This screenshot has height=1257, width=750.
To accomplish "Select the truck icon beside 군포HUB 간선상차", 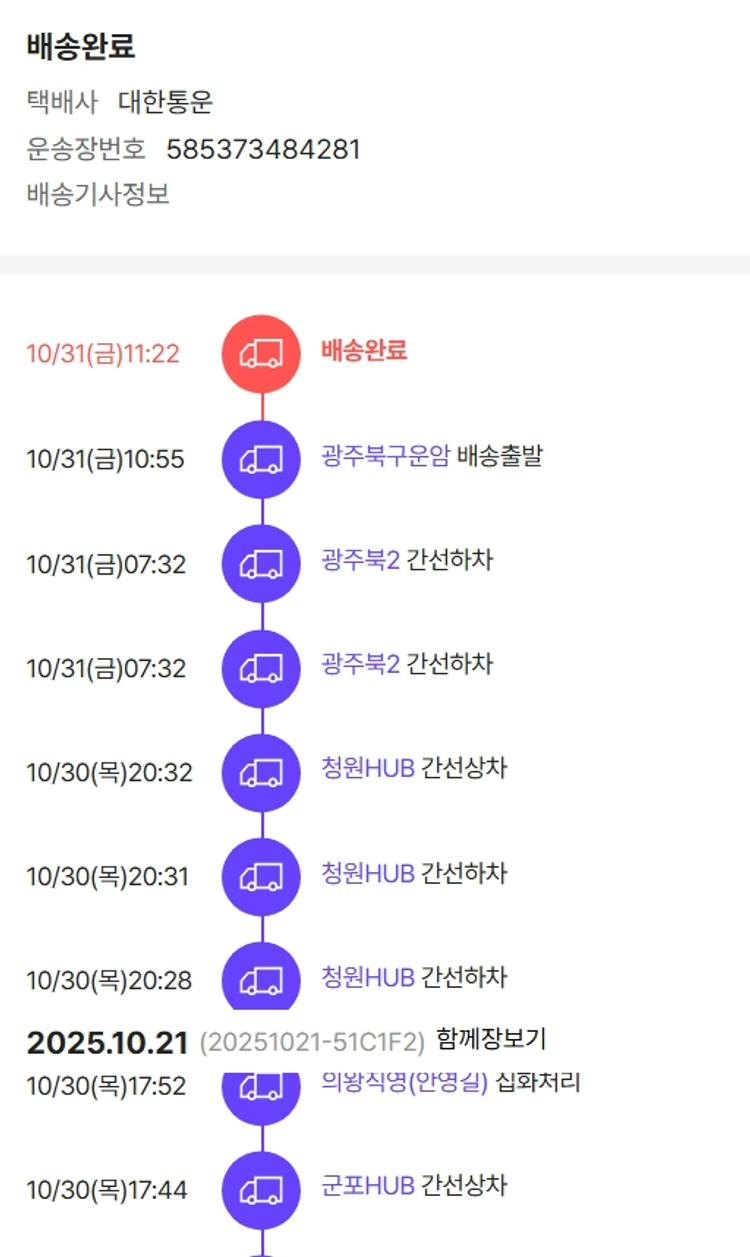I will point(261,1190).
